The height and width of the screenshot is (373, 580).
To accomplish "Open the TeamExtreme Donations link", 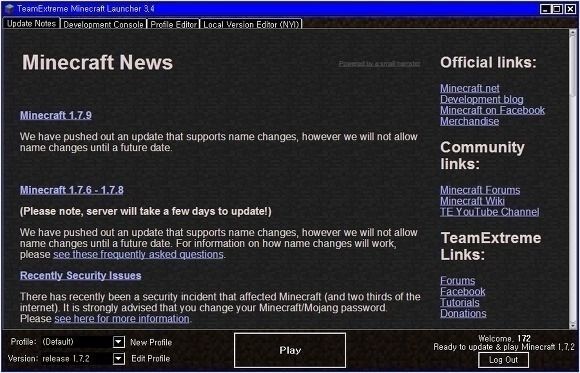I will tap(463, 313).
